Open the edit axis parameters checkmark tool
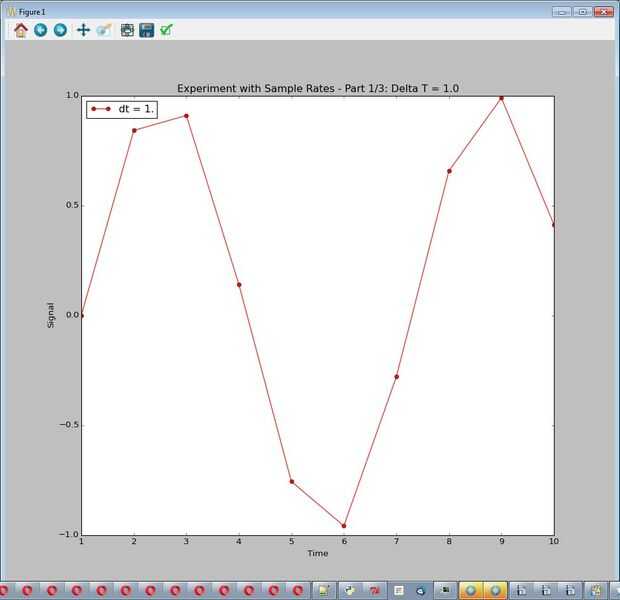This screenshot has width=620, height=600. (x=166, y=30)
